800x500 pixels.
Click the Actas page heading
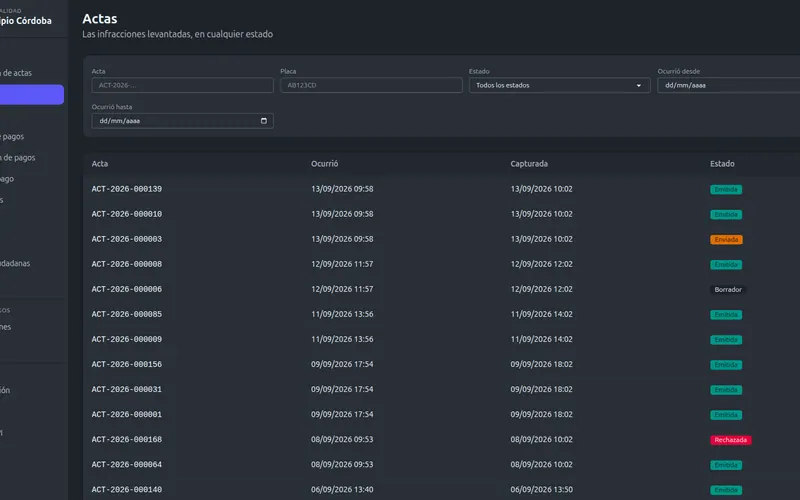pyautogui.click(x=100, y=19)
